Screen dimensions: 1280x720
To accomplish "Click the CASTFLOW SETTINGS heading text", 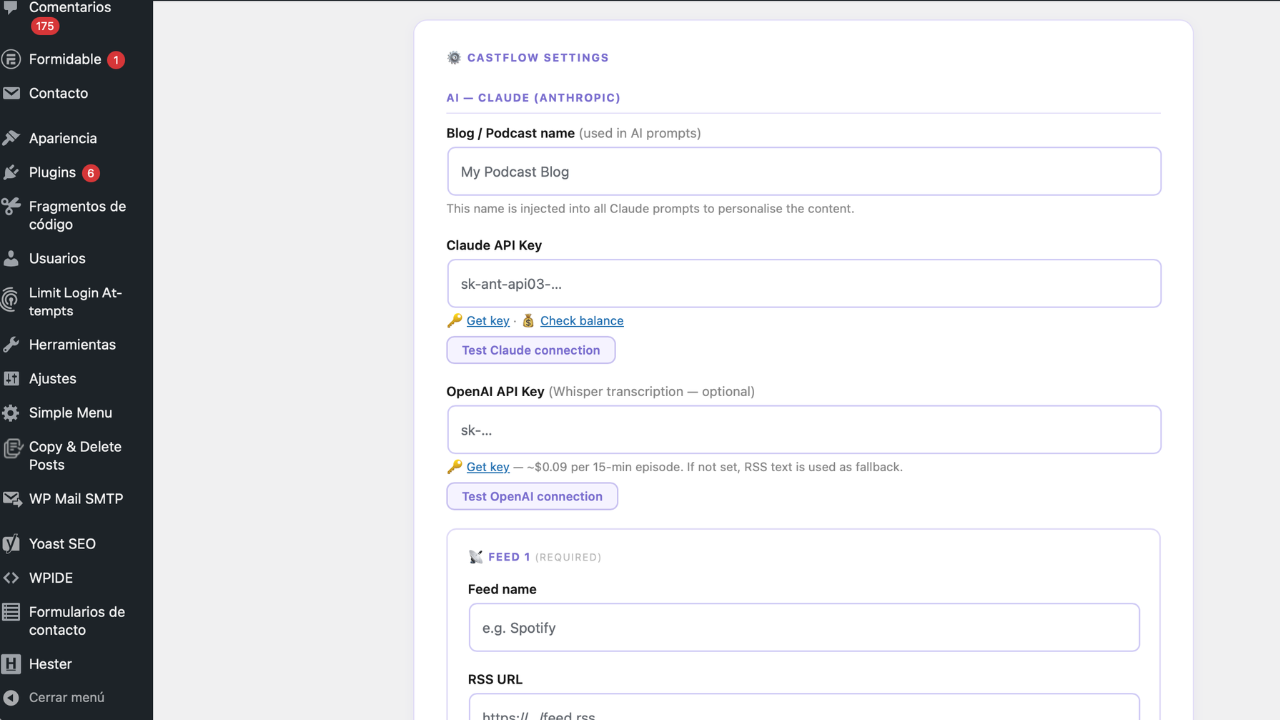I will click(x=538, y=58).
